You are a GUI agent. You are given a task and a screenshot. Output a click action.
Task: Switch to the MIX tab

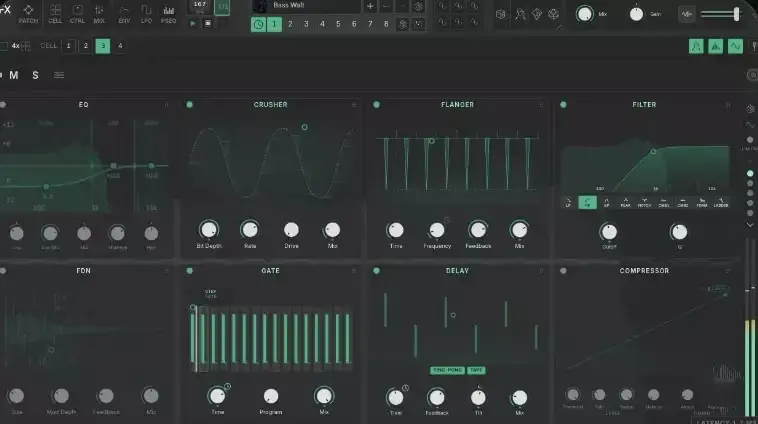click(x=99, y=14)
